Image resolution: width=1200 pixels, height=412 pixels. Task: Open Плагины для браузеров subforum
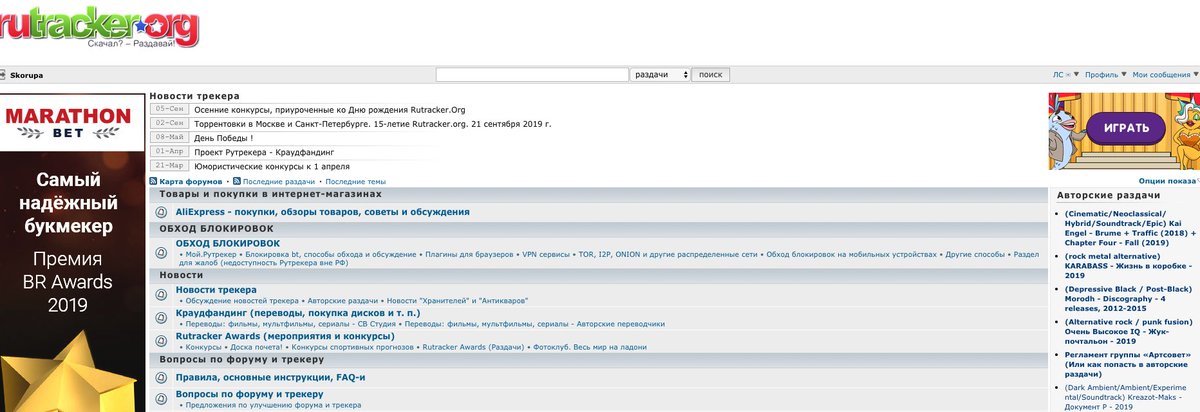pos(469,255)
